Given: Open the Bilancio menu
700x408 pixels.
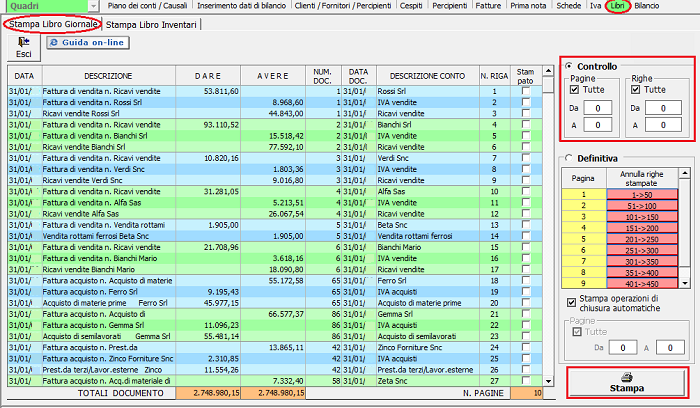Looking at the screenshot, I should click(646, 6).
